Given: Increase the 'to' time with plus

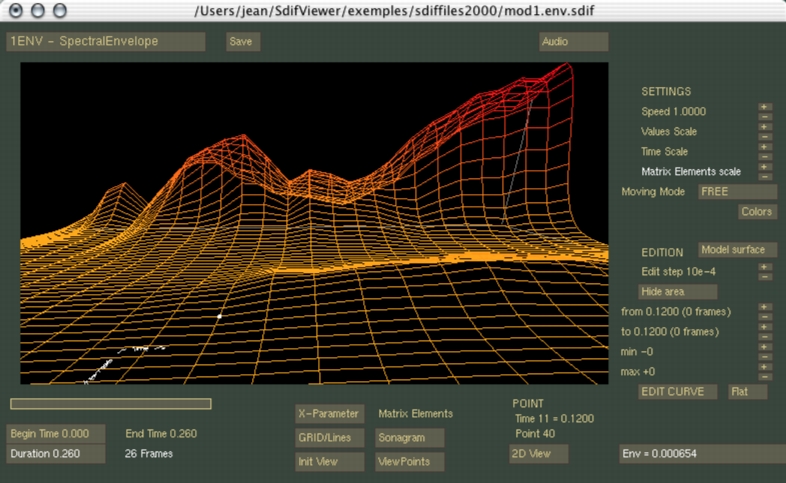Looking at the screenshot, I should pyautogui.click(x=764, y=326).
